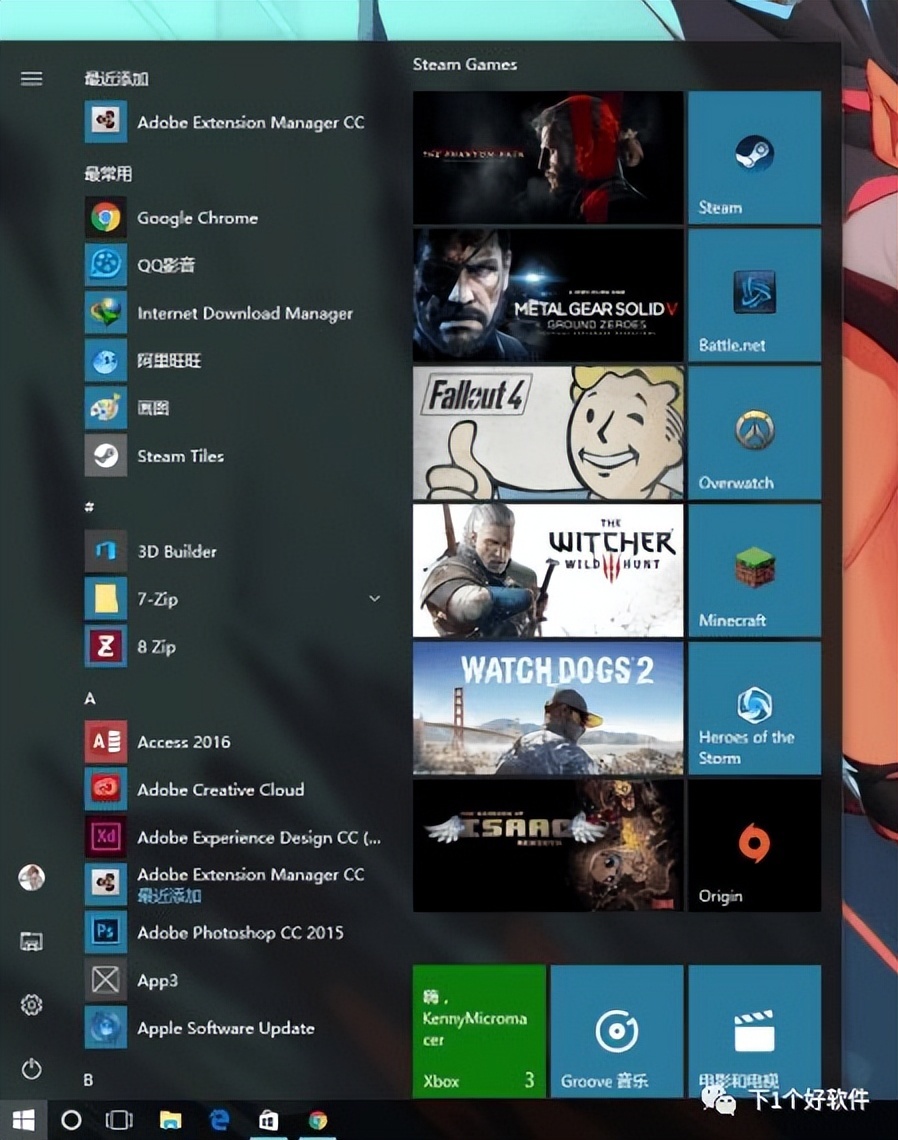Launch the Minecraft tile
The image size is (898, 1140).
tap(754, 571)
